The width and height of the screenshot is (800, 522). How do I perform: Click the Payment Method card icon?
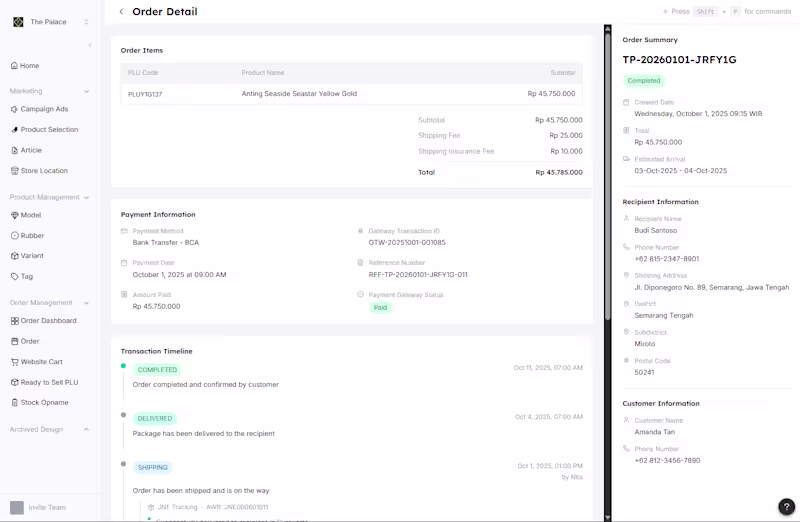point(124,231)
